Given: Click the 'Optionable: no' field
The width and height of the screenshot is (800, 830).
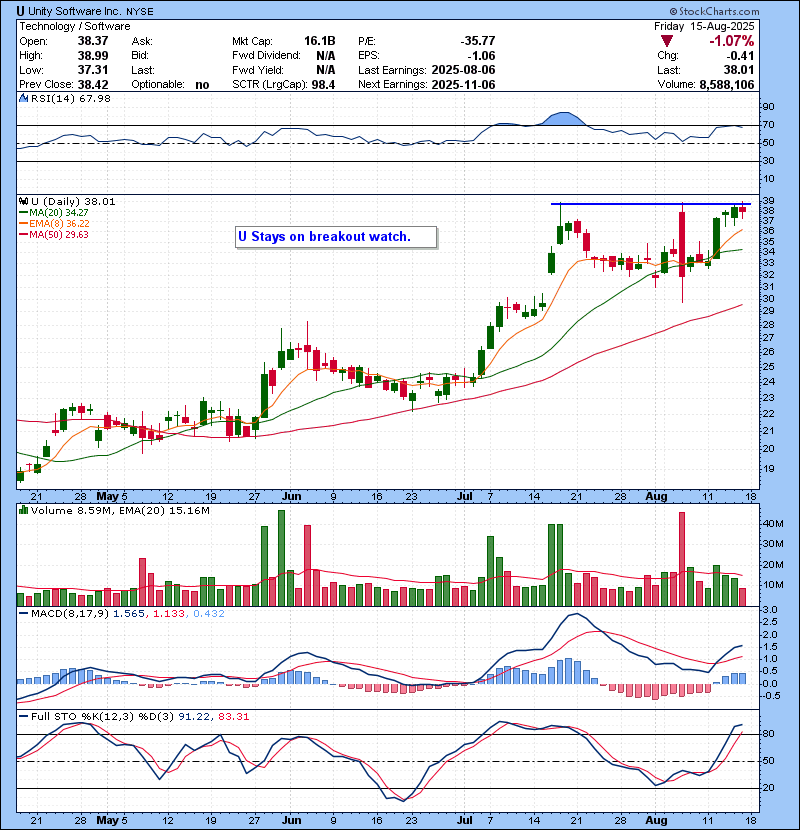Looking at the screenshot, I should (170, 85).
